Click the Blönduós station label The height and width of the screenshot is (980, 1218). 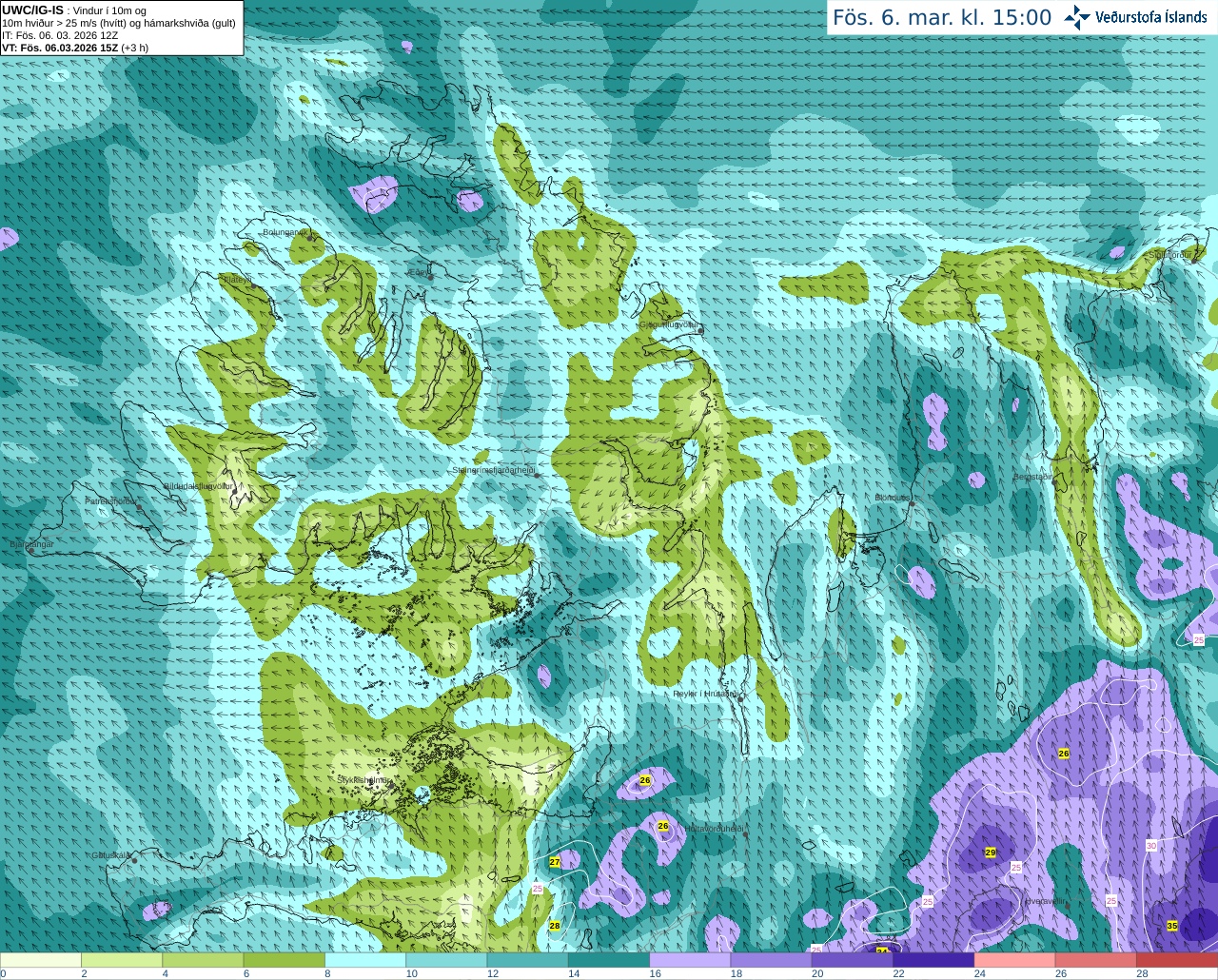(x=894, y=498)
